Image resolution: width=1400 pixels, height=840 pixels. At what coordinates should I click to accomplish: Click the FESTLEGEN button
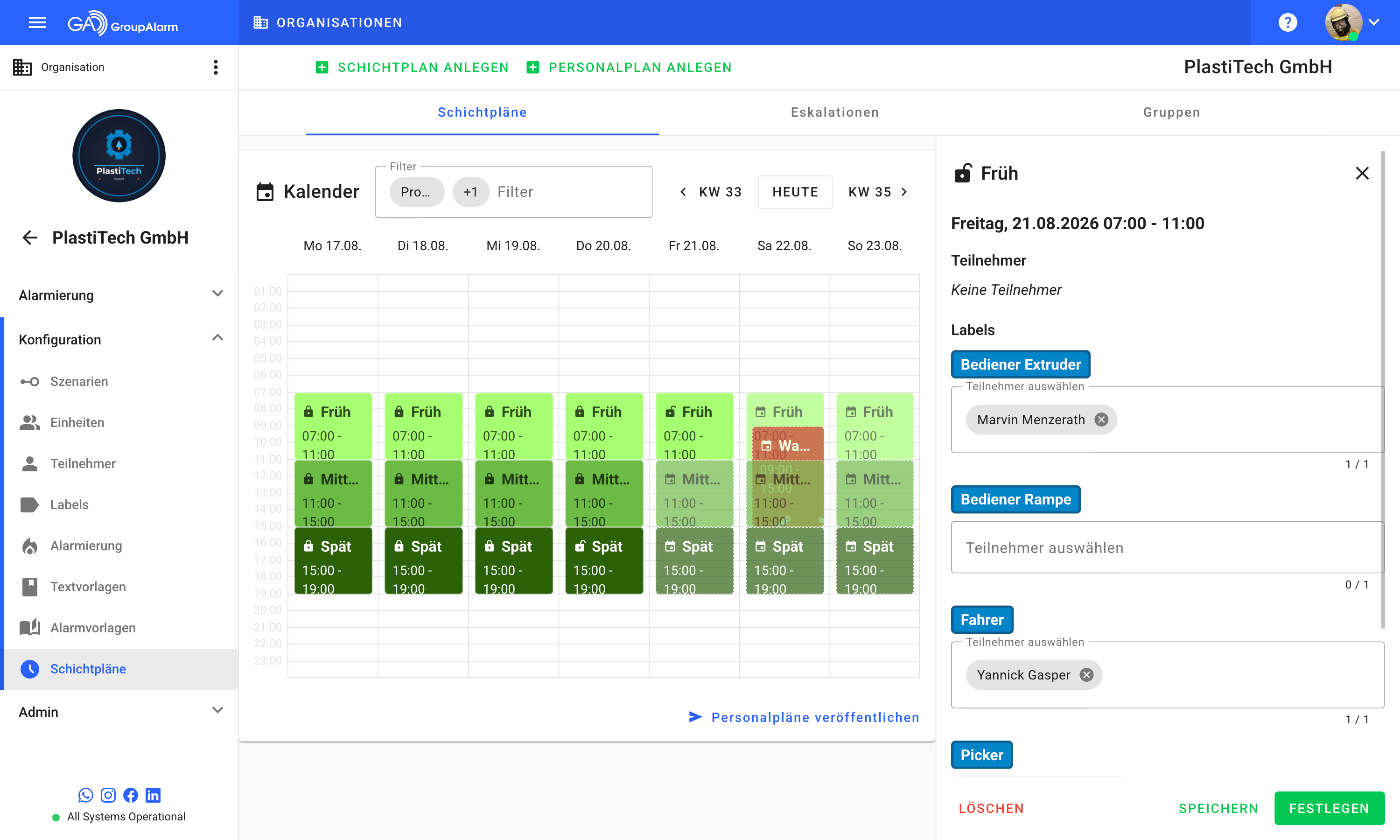(x=1329, y=808)
